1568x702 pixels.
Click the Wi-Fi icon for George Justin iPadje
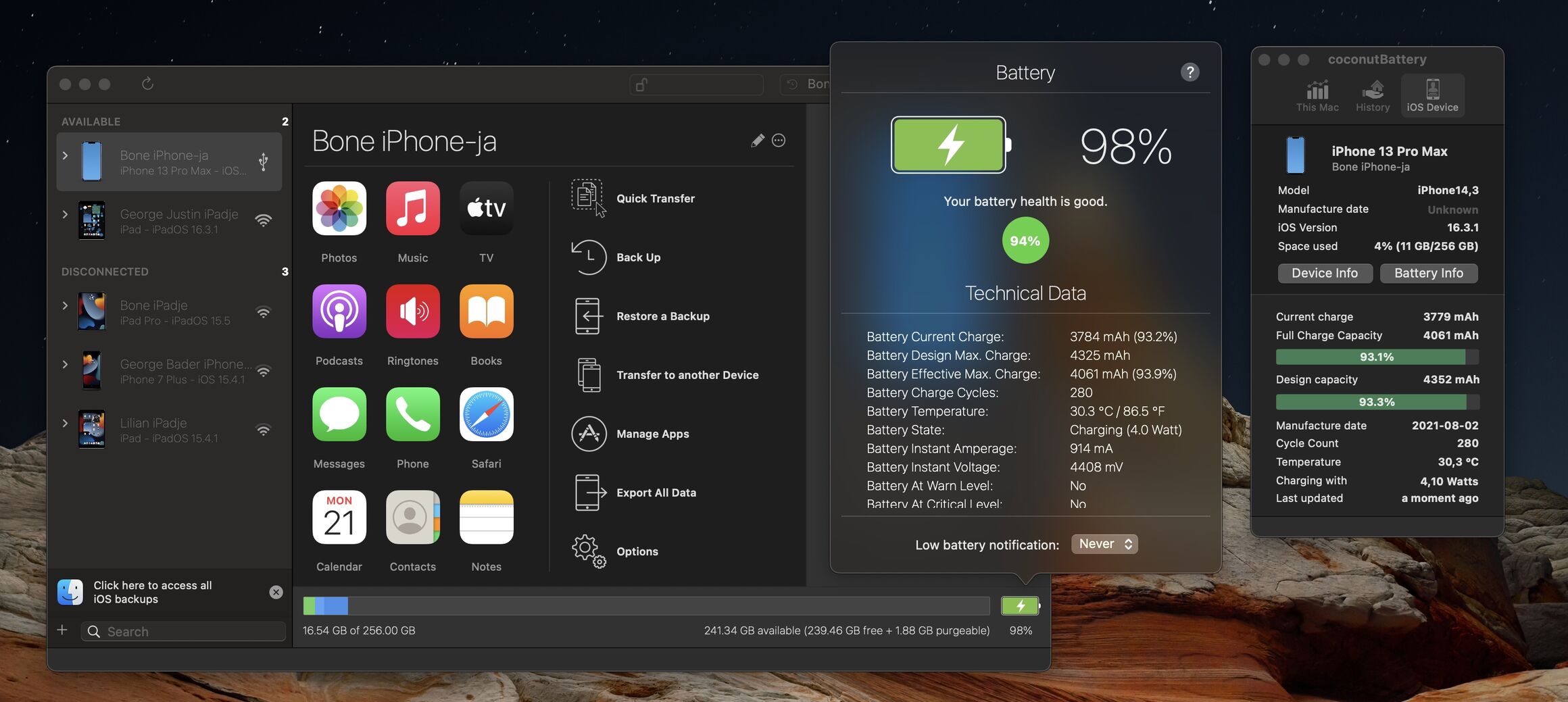point(263,220)
